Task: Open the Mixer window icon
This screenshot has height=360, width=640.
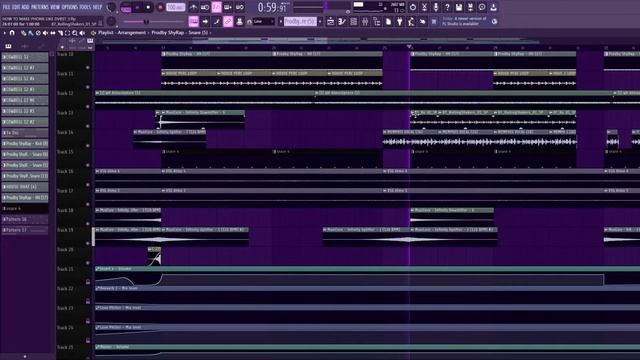Action: 365,22
